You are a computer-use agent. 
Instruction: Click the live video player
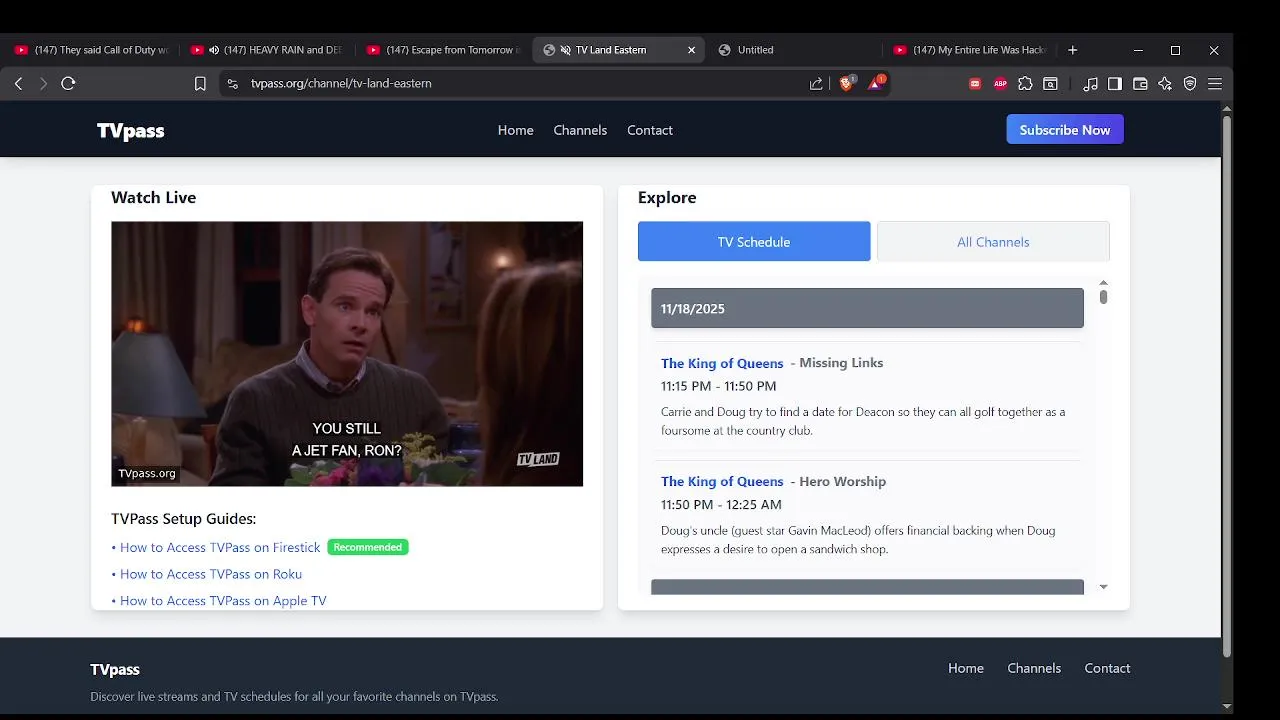pos(347,354)
